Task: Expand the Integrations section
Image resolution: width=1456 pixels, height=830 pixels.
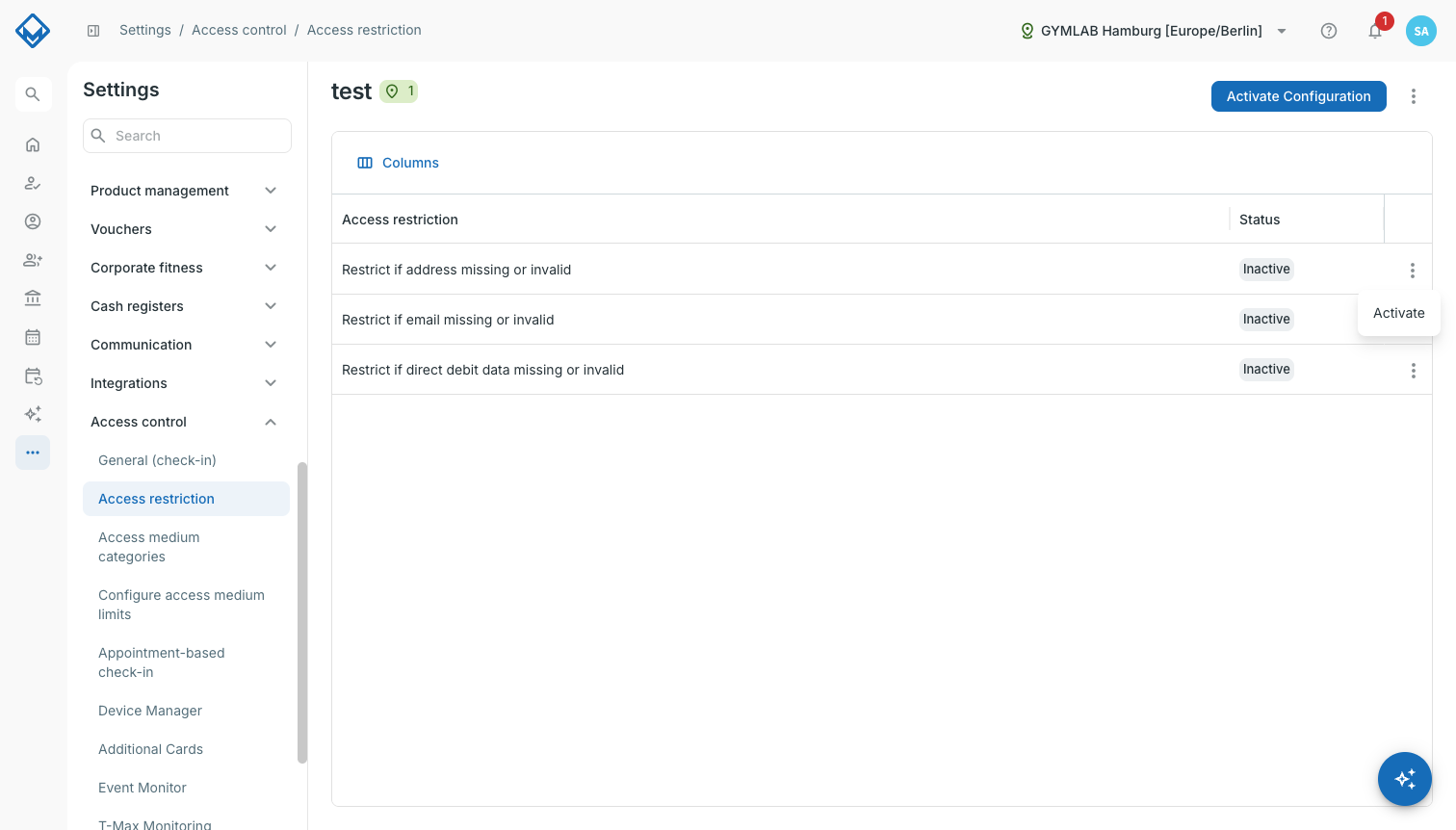Action: pyautogui.click(x=183, y=383)
